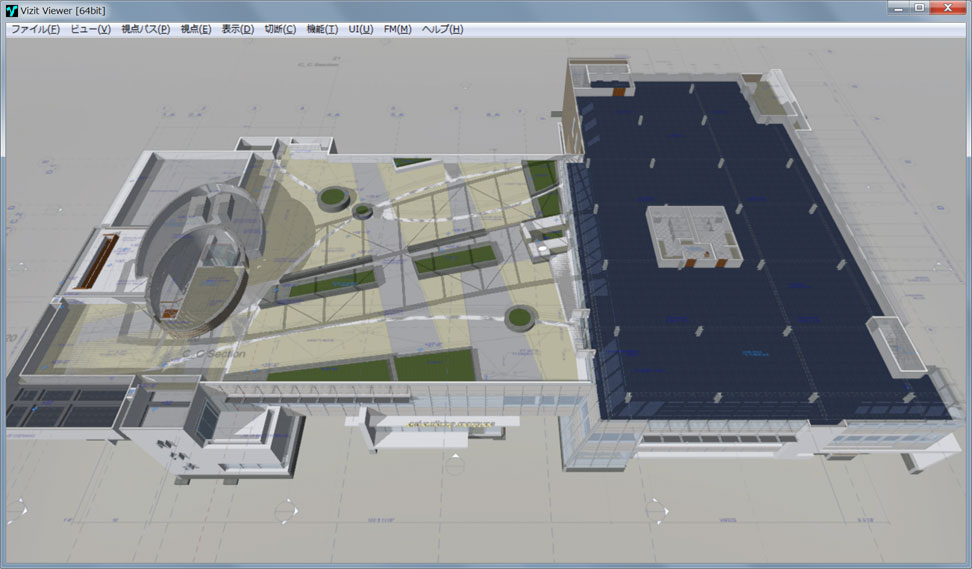
Task: Click the FM(M) menu
Action: [x=397, y=29]
